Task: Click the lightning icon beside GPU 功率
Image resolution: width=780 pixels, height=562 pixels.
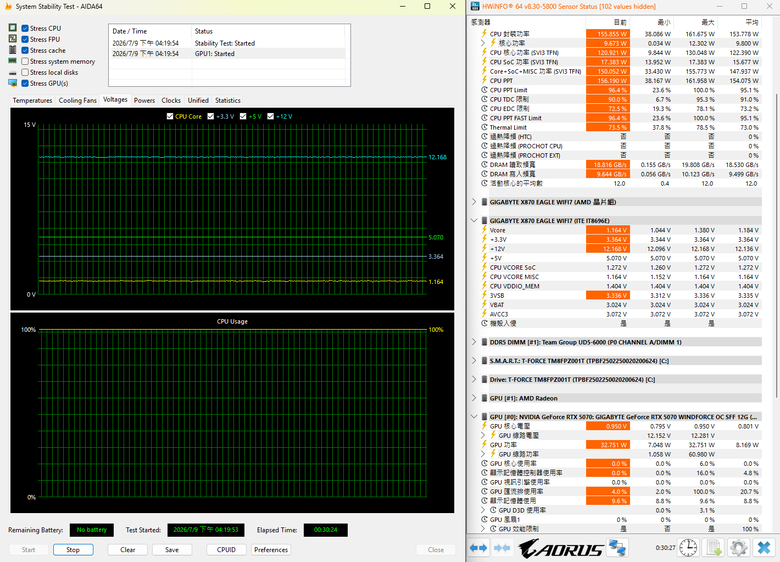Action: click(x=484, y=445)
